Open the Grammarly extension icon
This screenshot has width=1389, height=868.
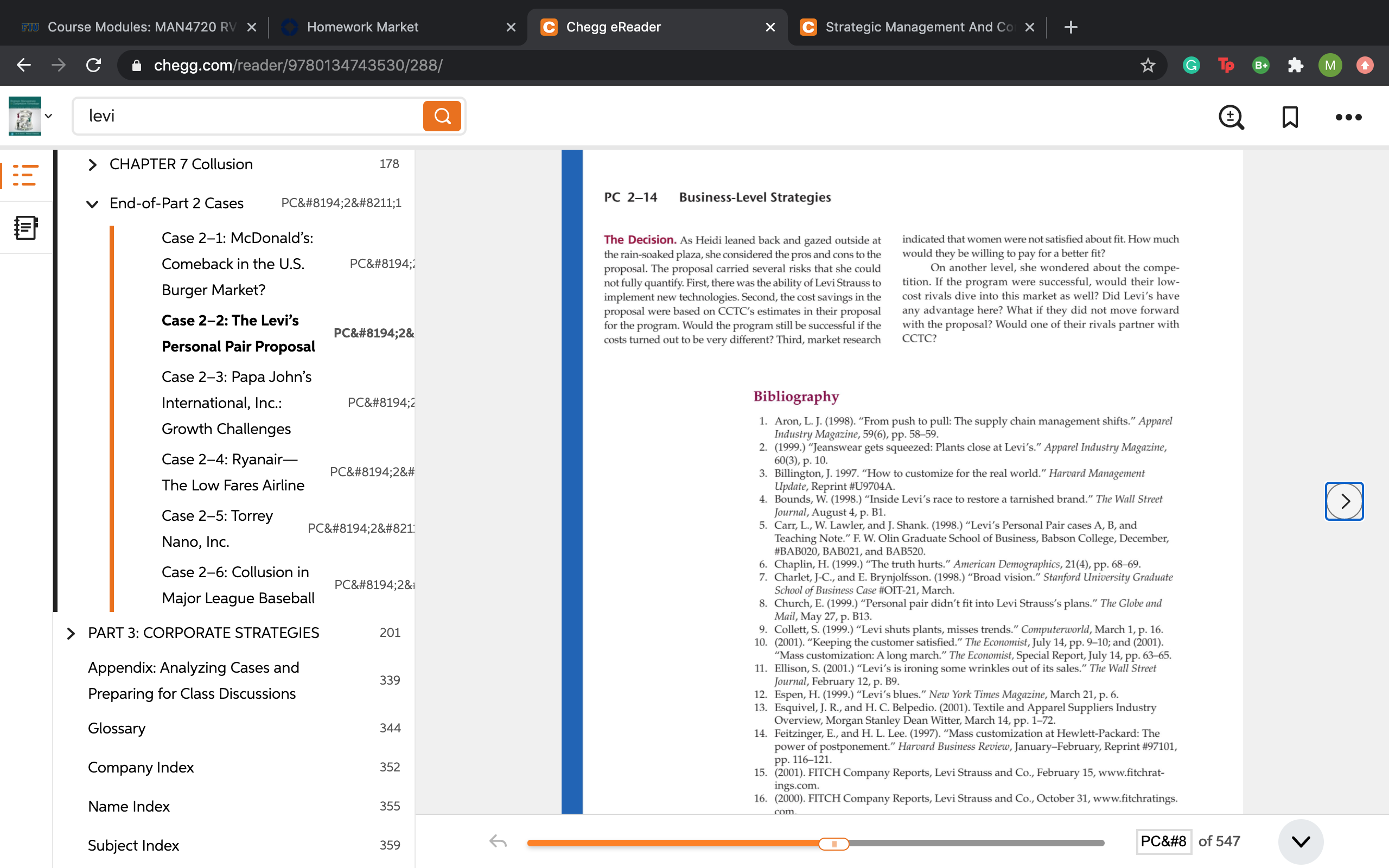pyautogui.click(x=1192, y=66)
